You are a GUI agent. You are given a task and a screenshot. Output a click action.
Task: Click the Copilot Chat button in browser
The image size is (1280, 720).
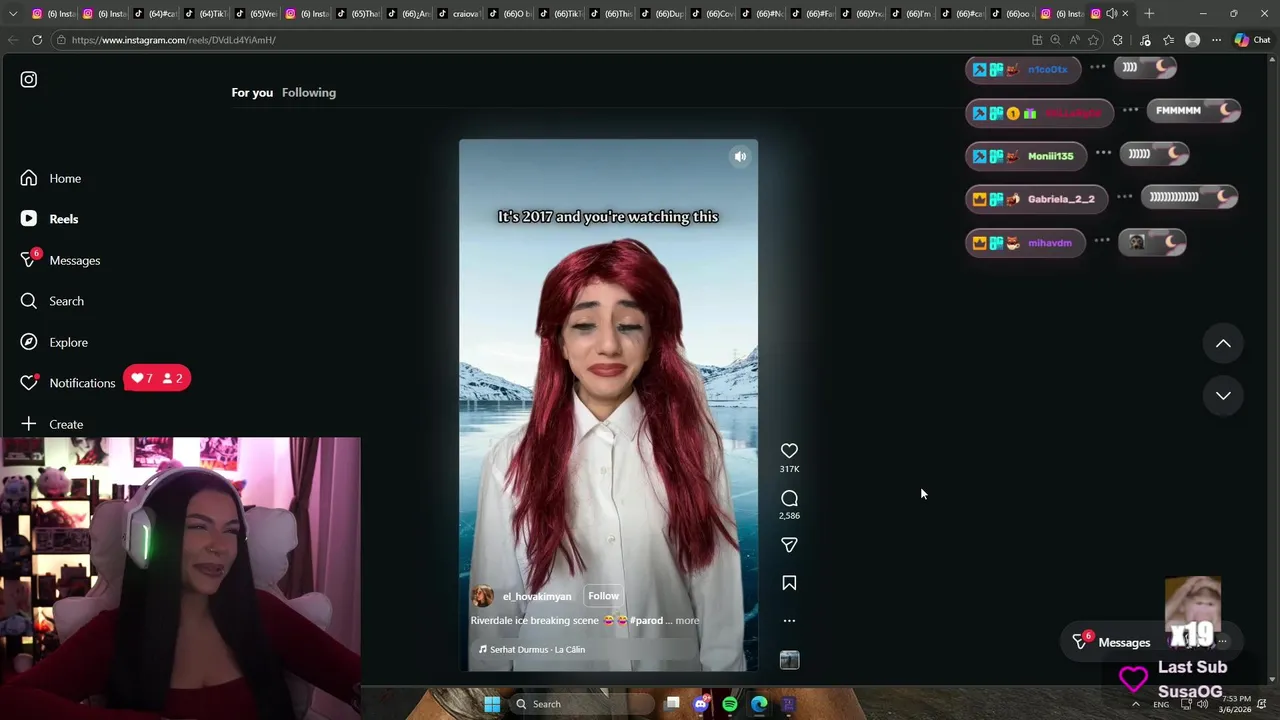(x=1252, y=40)
